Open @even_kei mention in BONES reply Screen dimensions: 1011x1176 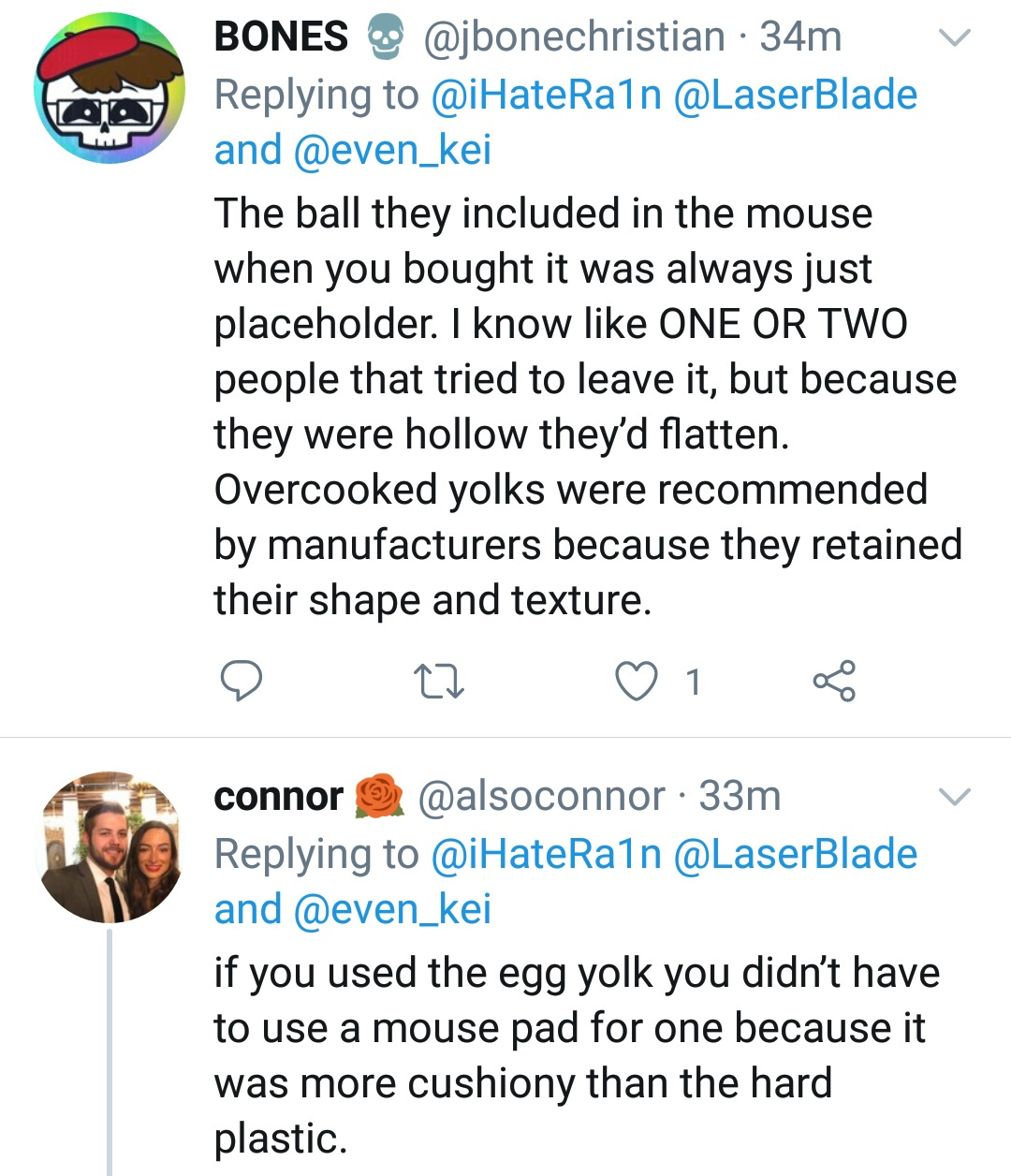(x=392, y=150)
